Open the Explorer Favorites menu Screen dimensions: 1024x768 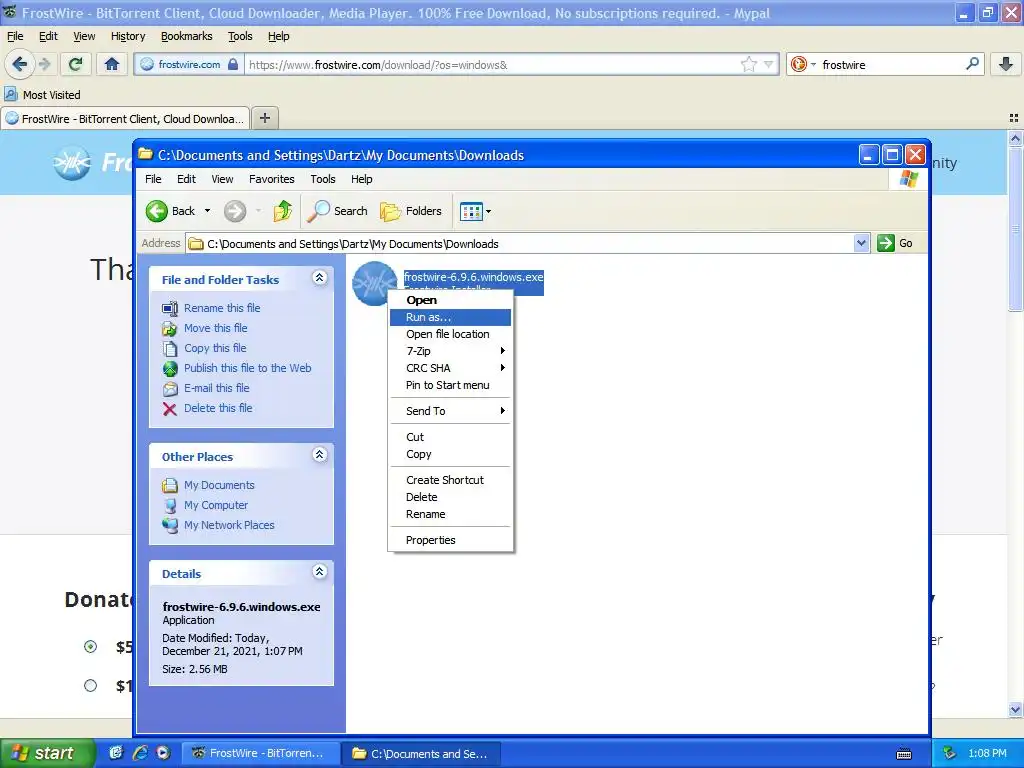pyautogui.click(x=271, y=179)
